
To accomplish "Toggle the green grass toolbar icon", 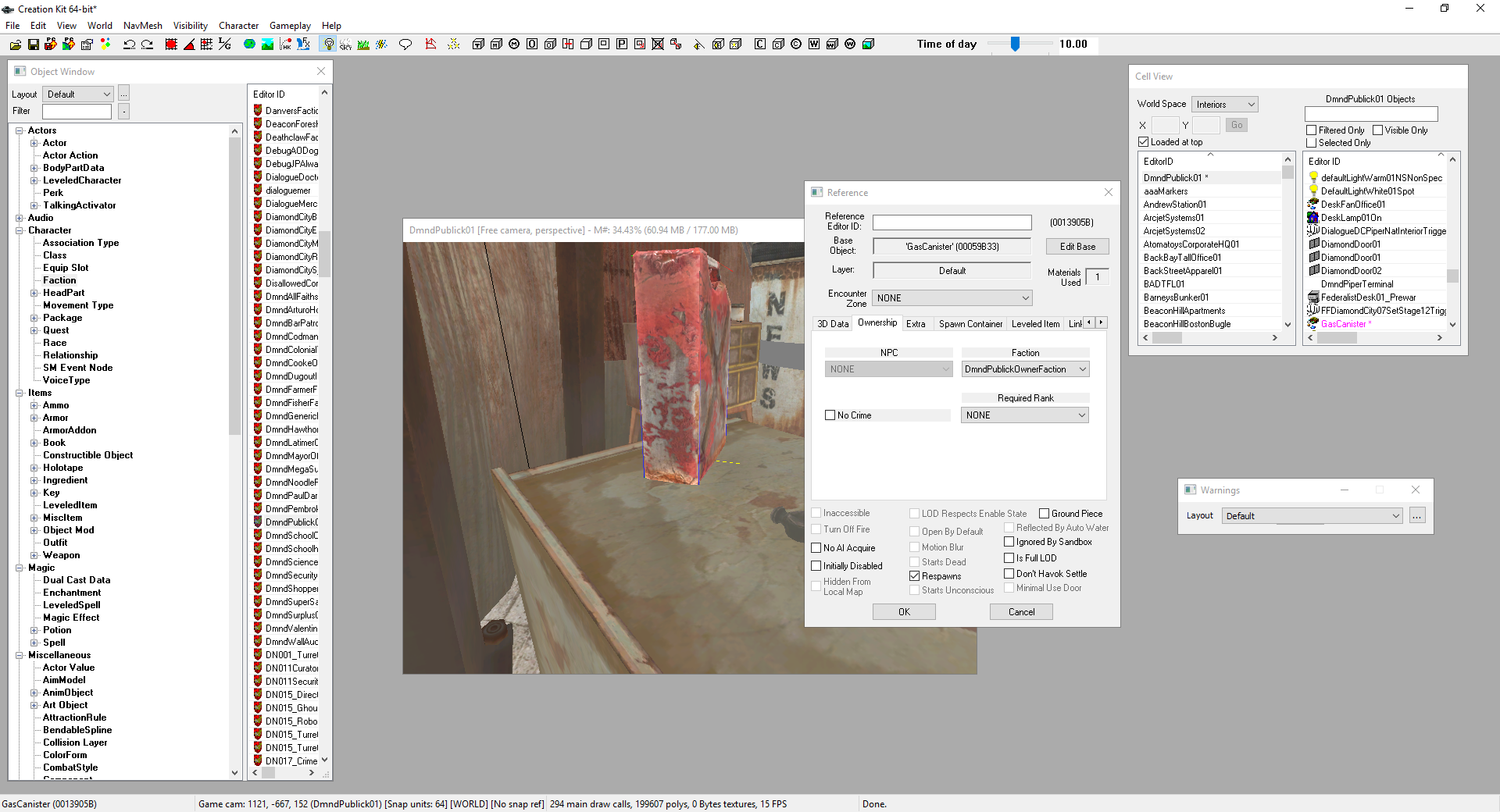I will (x=363, y=45).
